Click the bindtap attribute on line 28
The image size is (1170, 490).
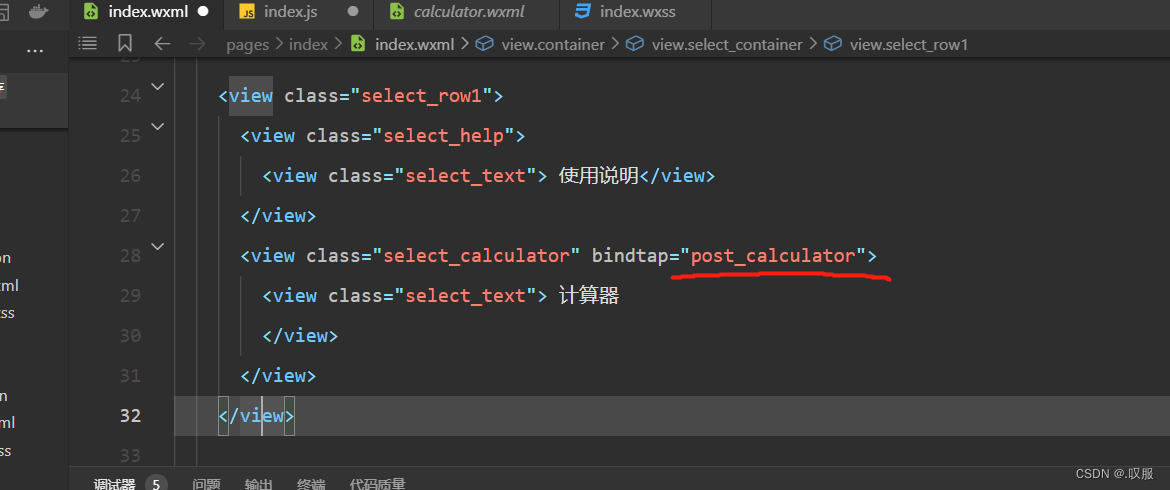(x=630, y=256)
